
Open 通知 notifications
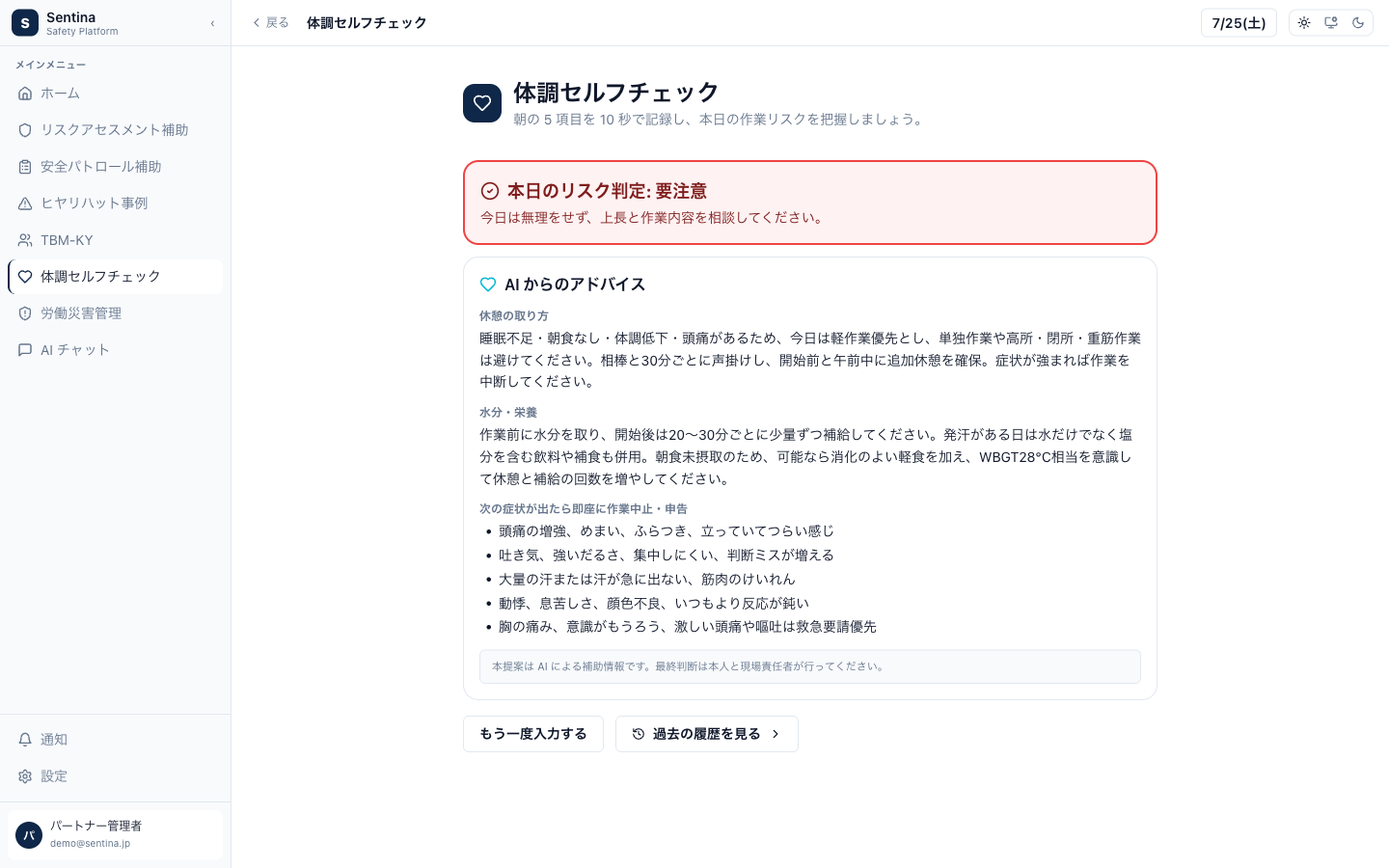[x=115, y=740]
